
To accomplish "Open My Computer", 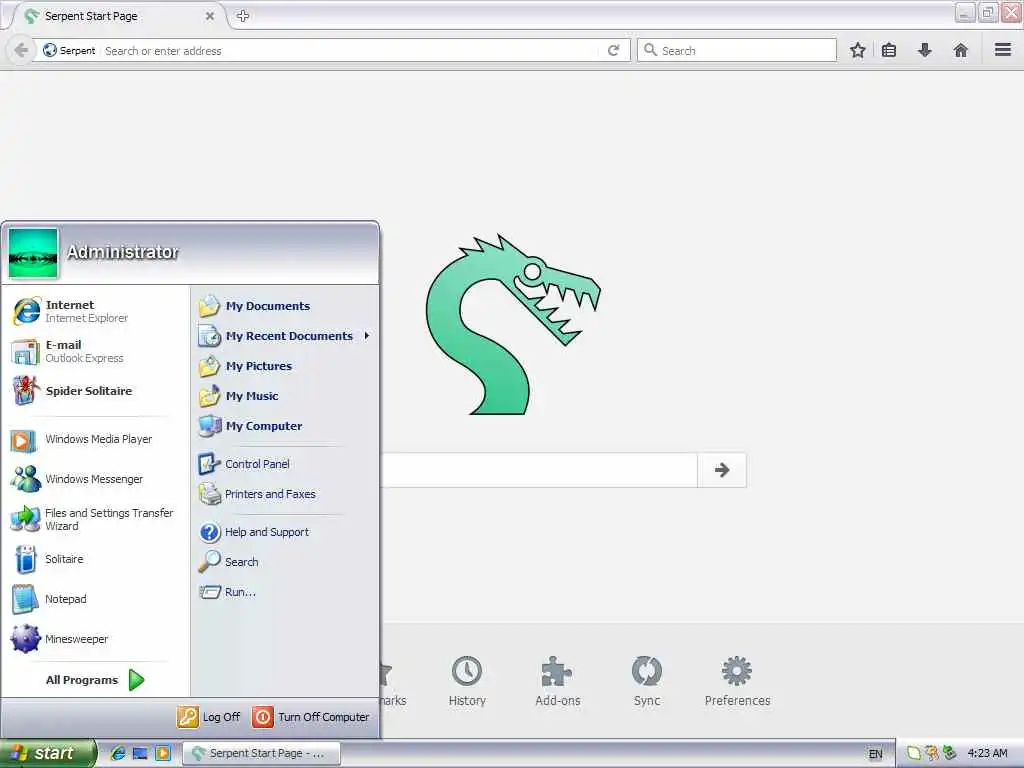I will (x=251, y=426).
